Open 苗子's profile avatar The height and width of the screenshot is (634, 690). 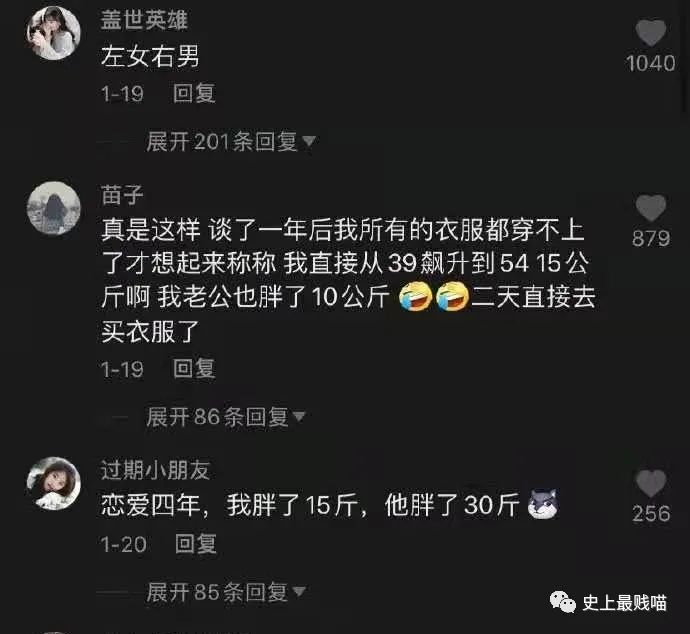click(54, 208)
